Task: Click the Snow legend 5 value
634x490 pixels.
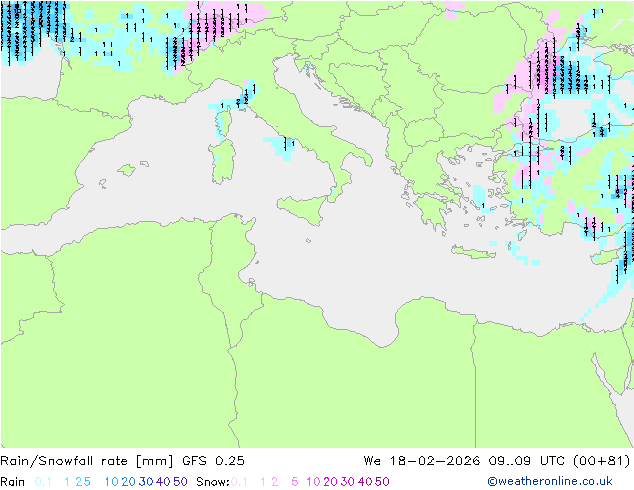Action: tap(295, 482)
